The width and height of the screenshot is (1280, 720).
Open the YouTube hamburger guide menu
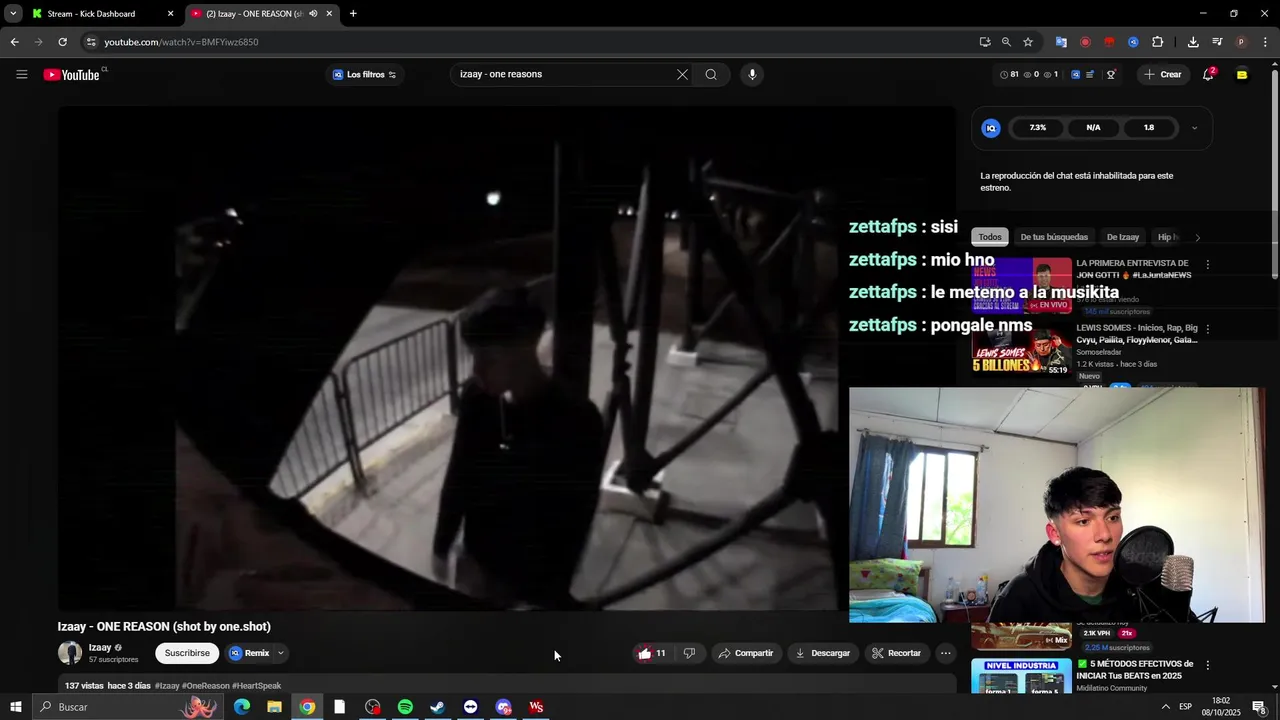click(x=21, y=74)
